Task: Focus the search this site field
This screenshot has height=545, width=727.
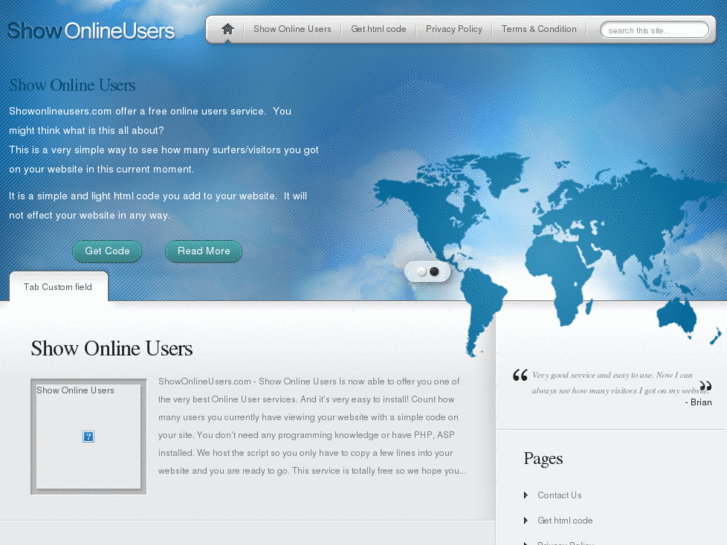Action: point(654,30)
